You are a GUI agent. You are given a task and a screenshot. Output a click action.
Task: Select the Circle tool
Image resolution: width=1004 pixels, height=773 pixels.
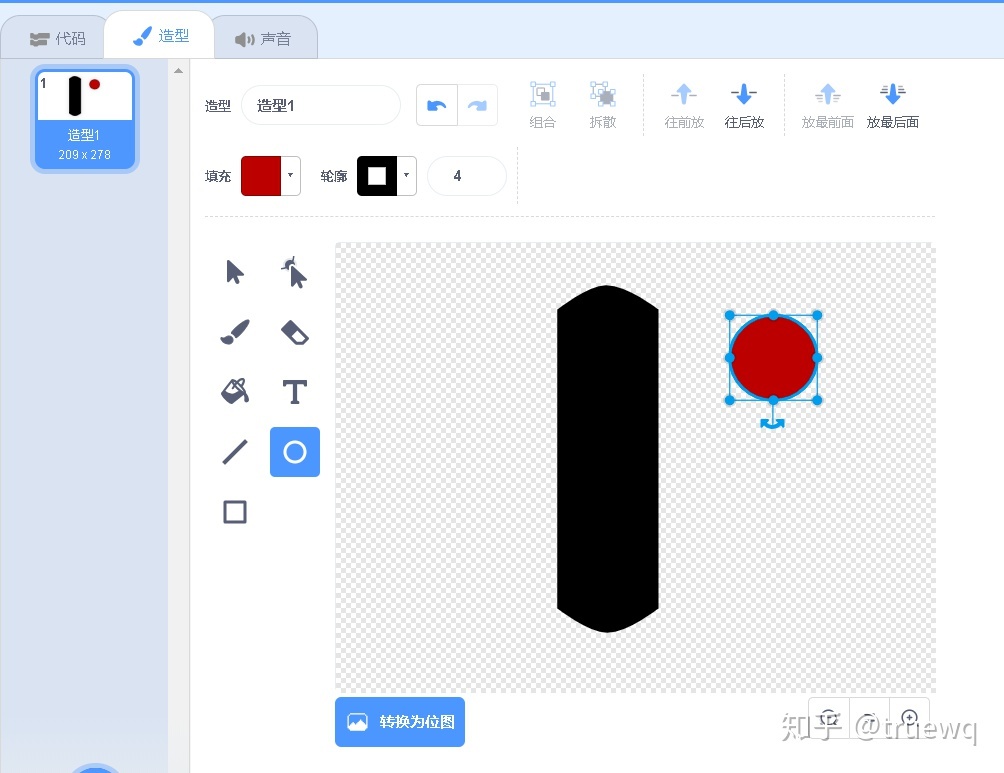pos(295,452)
